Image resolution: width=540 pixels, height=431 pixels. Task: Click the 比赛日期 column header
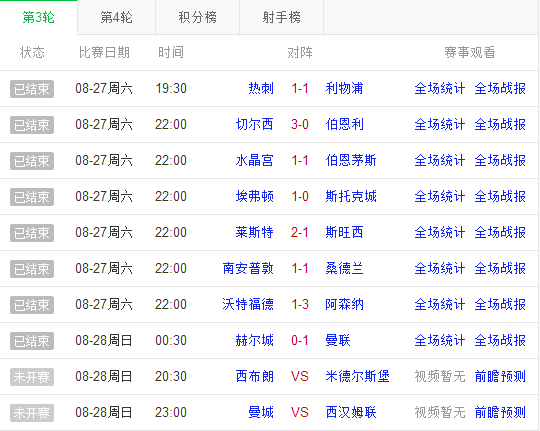pyautogui.click(x=104, y=53)
